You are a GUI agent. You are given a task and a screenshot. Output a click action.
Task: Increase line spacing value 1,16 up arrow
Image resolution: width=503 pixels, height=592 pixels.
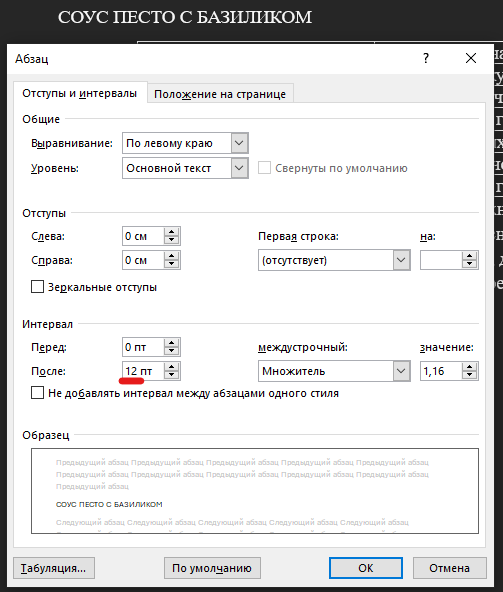[x=470, y=367]
